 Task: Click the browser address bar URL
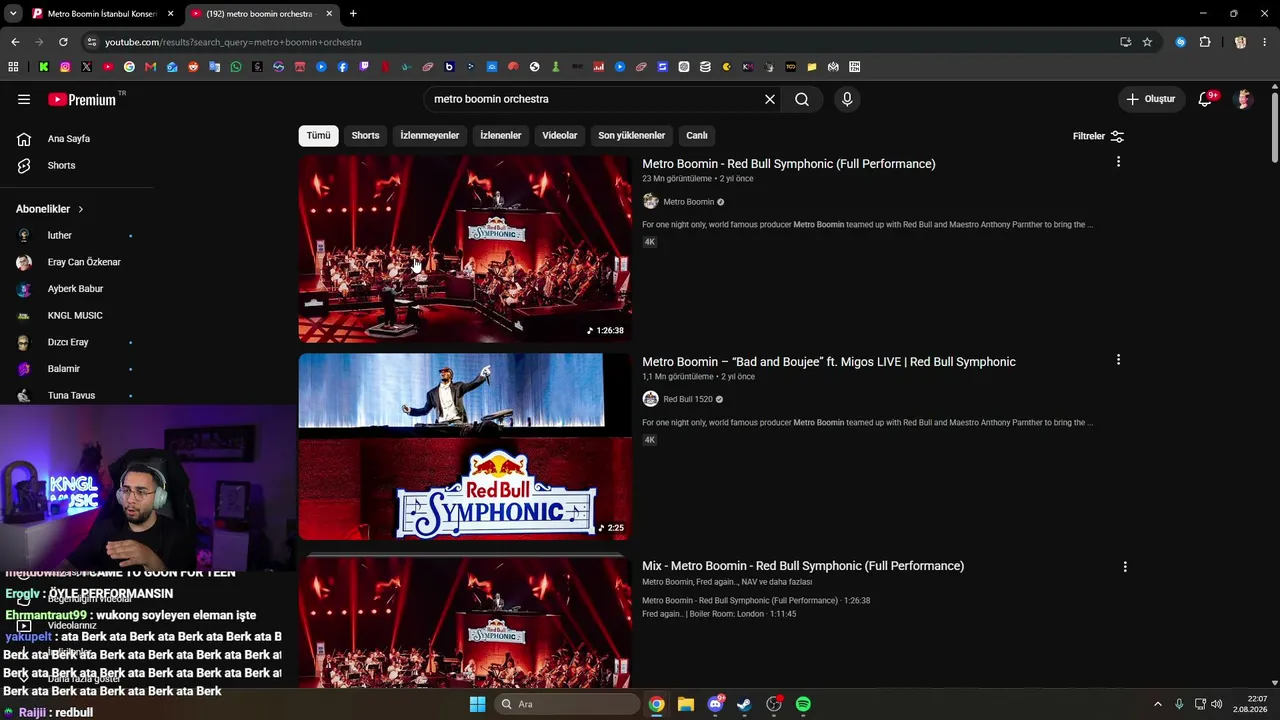click(233, 42)
